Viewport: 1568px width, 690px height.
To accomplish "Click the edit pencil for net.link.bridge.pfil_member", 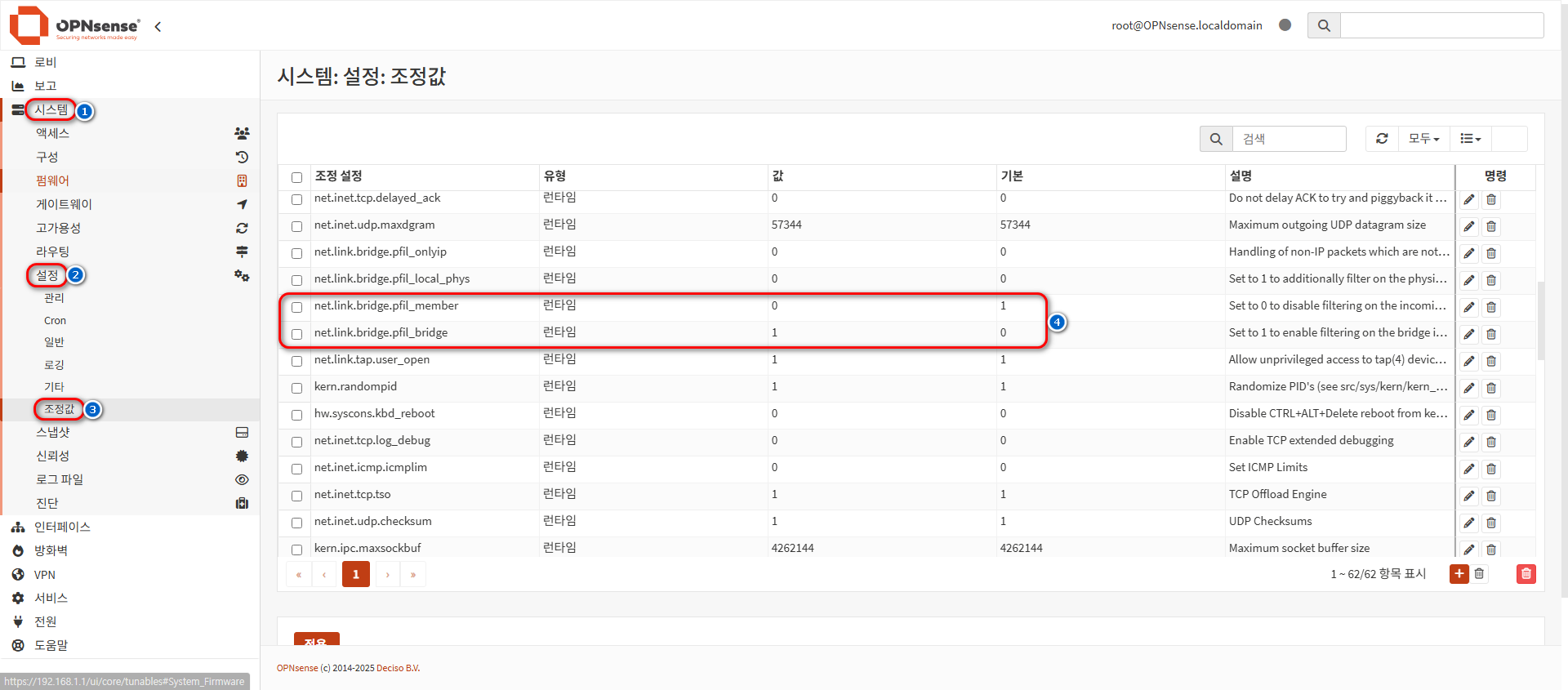I will point(1468,307).
